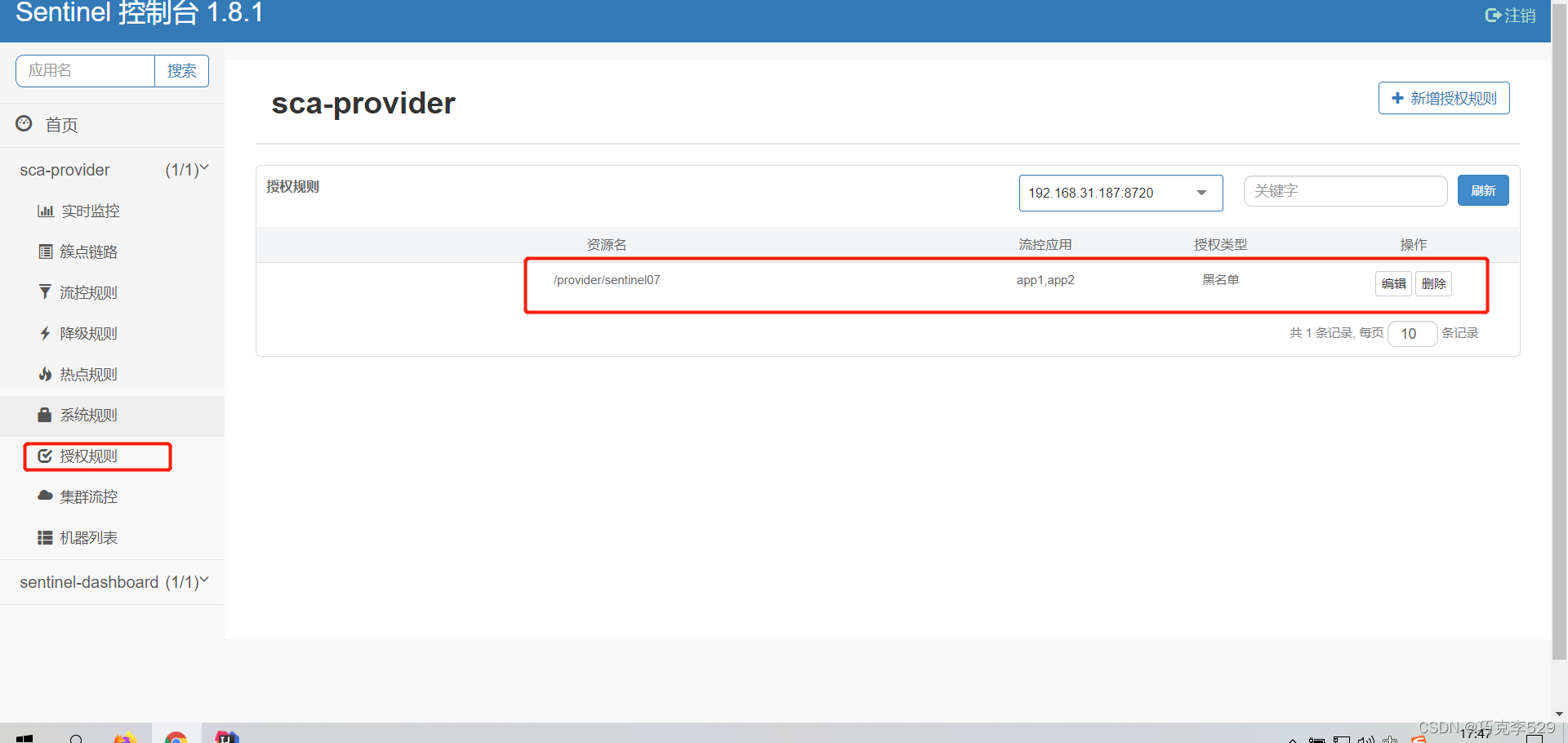Click the 注销 logout icon

coord(1493,16)
